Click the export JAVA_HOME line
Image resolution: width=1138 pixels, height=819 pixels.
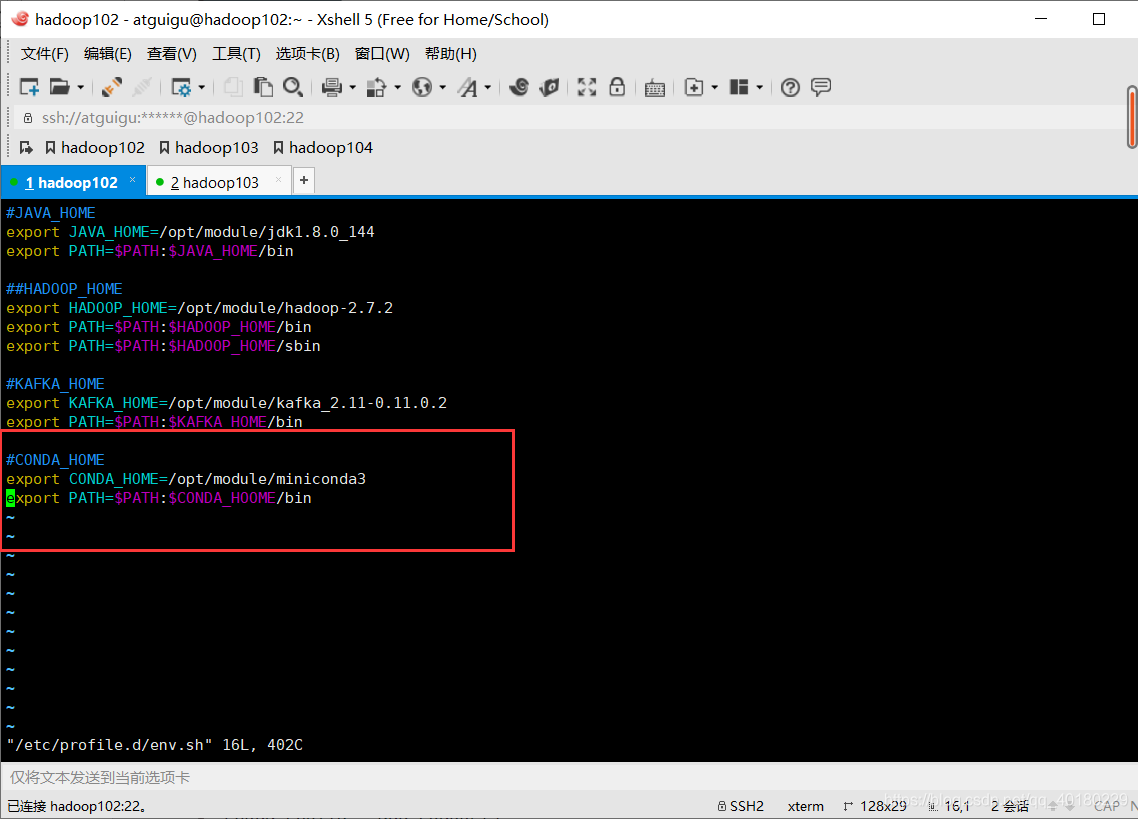pyautogui.click(x=190, y=232)
